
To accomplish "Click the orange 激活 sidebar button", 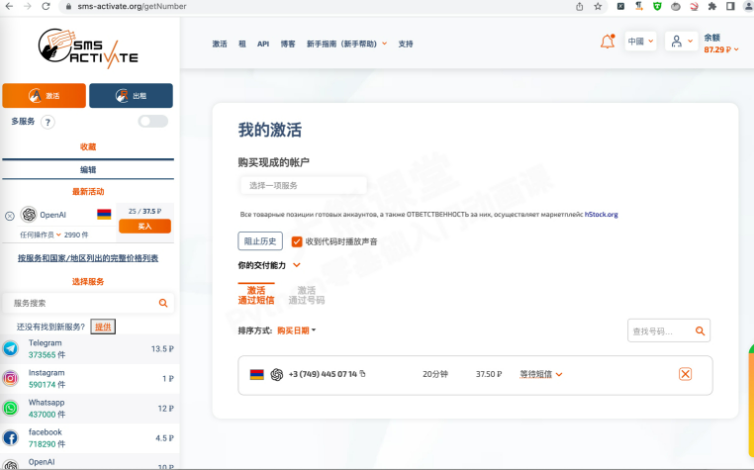I will [44, 95].
